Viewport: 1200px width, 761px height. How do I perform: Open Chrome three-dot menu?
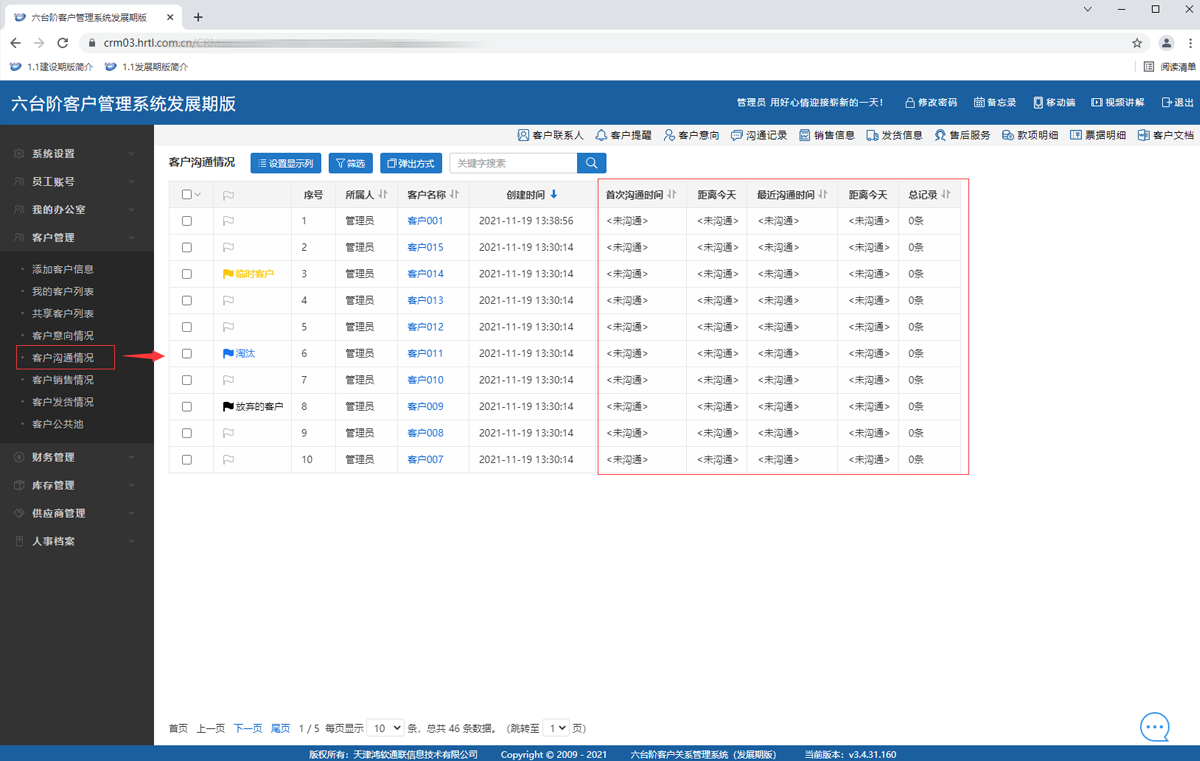pos(1190,43)
